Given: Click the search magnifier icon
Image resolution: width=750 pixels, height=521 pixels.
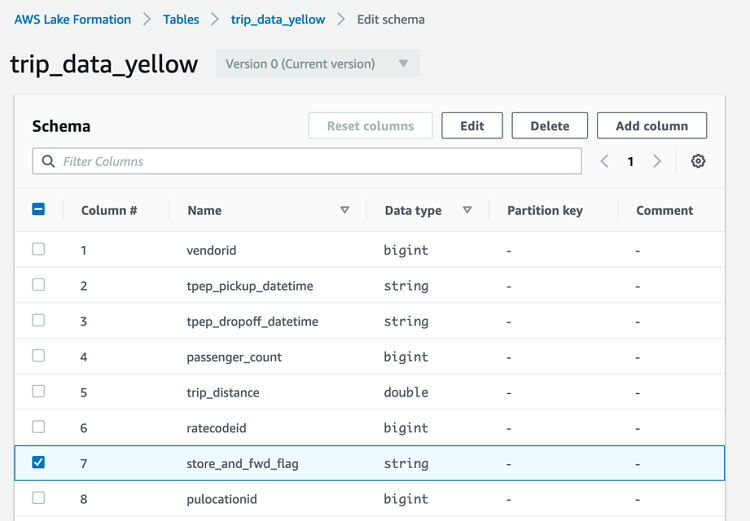Looking at the screenshot, I should tap(48, 161).
